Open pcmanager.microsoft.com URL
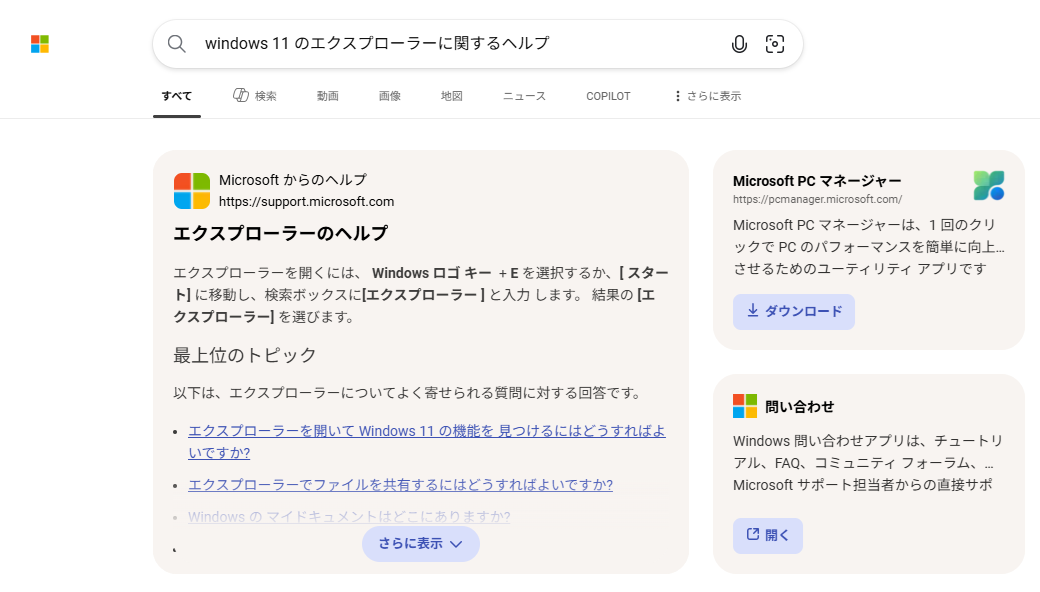1040x592 pixels. (x=817, y=199)
